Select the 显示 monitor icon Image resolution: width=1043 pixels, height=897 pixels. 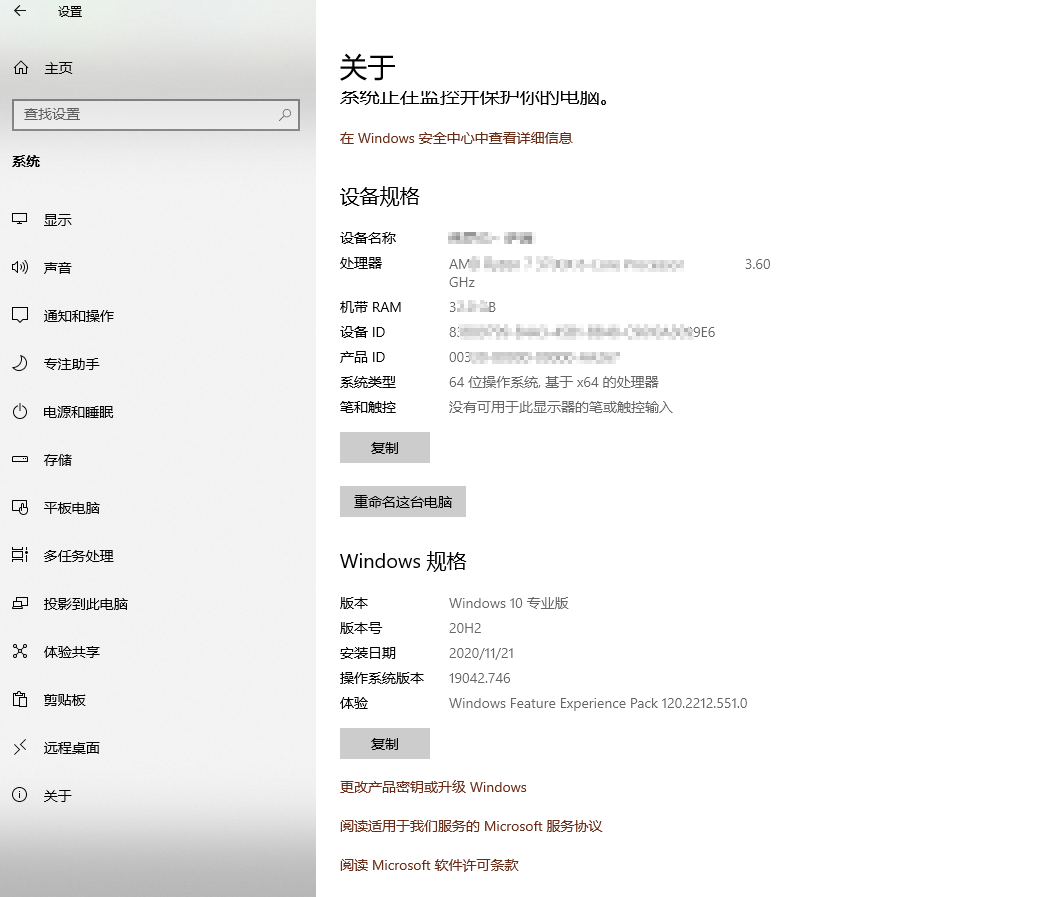(x=20, y=219)
